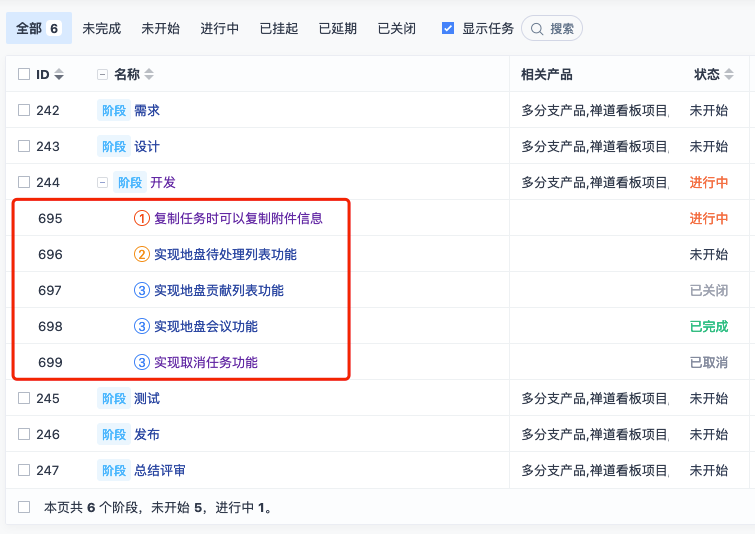Open the 需求 stage link
Viewport: 755px width, 534px height.
pyautogui.click(x=147, y=110)
